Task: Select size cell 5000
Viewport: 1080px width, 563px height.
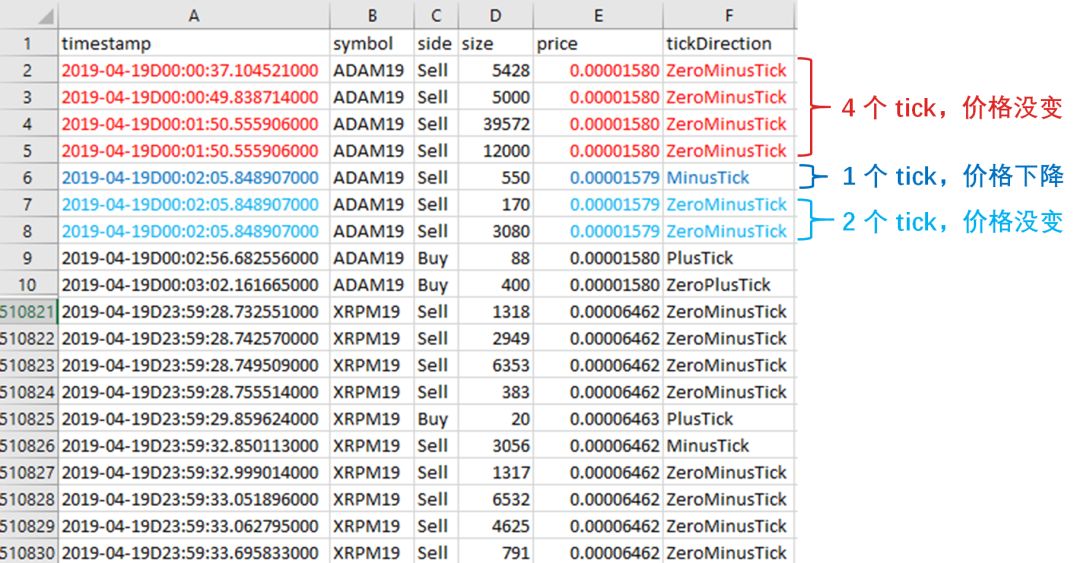Action: (x=496, y=97)
